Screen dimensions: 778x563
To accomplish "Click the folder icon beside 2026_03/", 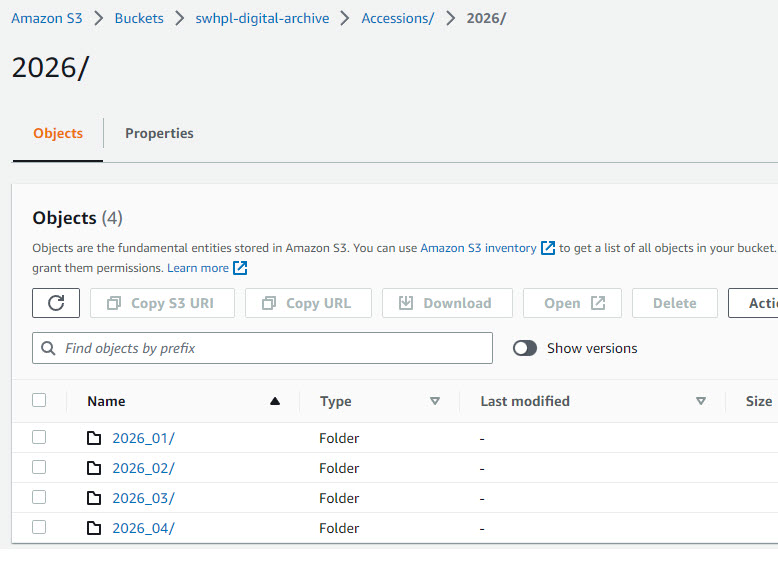I will tap(94, 498).
